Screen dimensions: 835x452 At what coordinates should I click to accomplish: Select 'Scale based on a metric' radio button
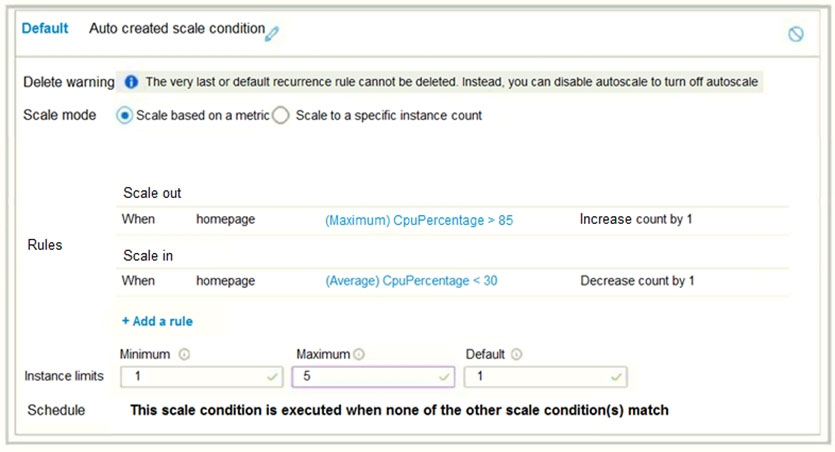tap(125, 115)
